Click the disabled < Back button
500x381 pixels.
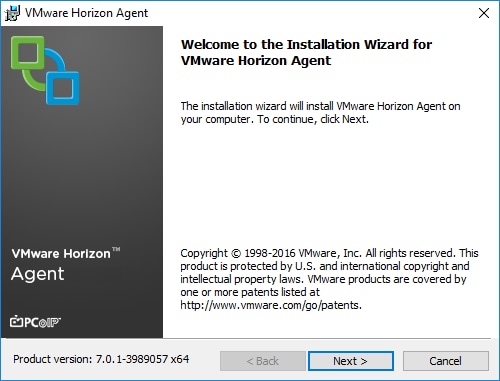point(263,361)
